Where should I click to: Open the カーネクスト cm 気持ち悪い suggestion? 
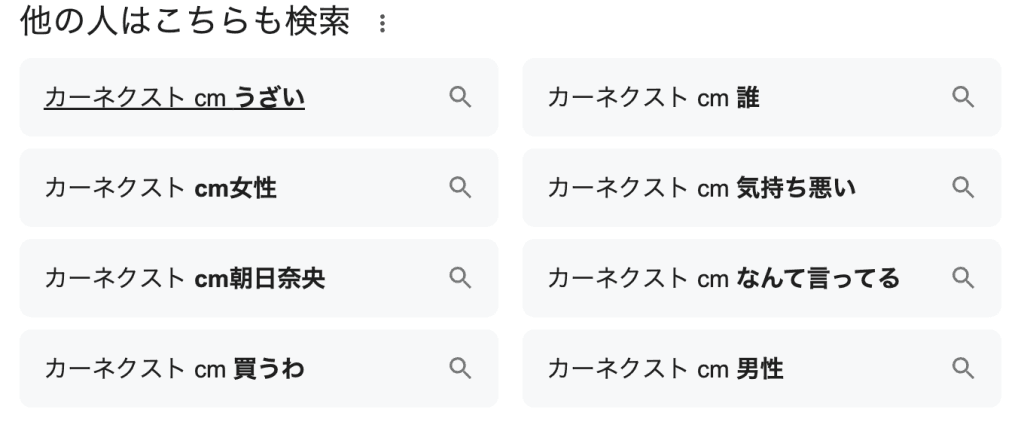coord(702,187)
